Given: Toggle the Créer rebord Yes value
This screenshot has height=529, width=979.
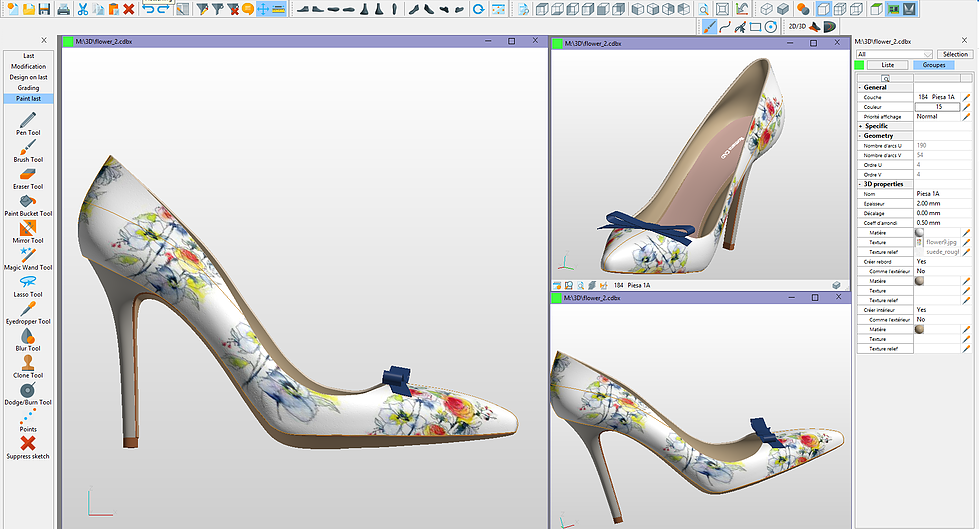Looking at the screenshot, I should [921, 261].
